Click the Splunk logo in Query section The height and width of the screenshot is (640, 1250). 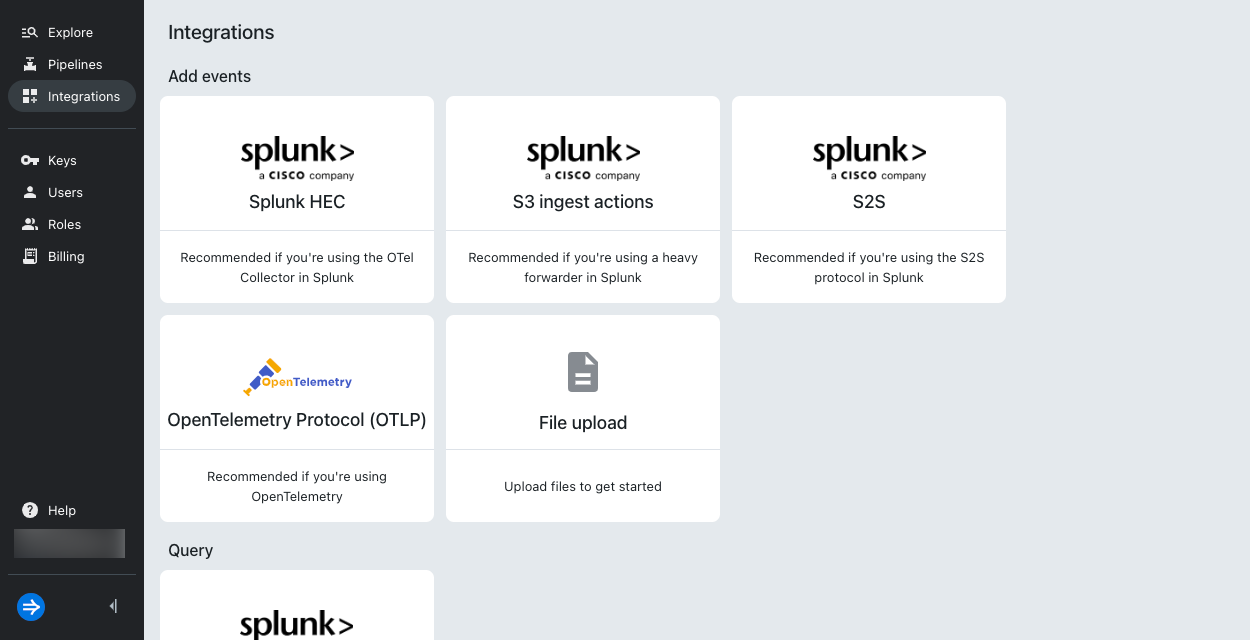click(297, 624)
